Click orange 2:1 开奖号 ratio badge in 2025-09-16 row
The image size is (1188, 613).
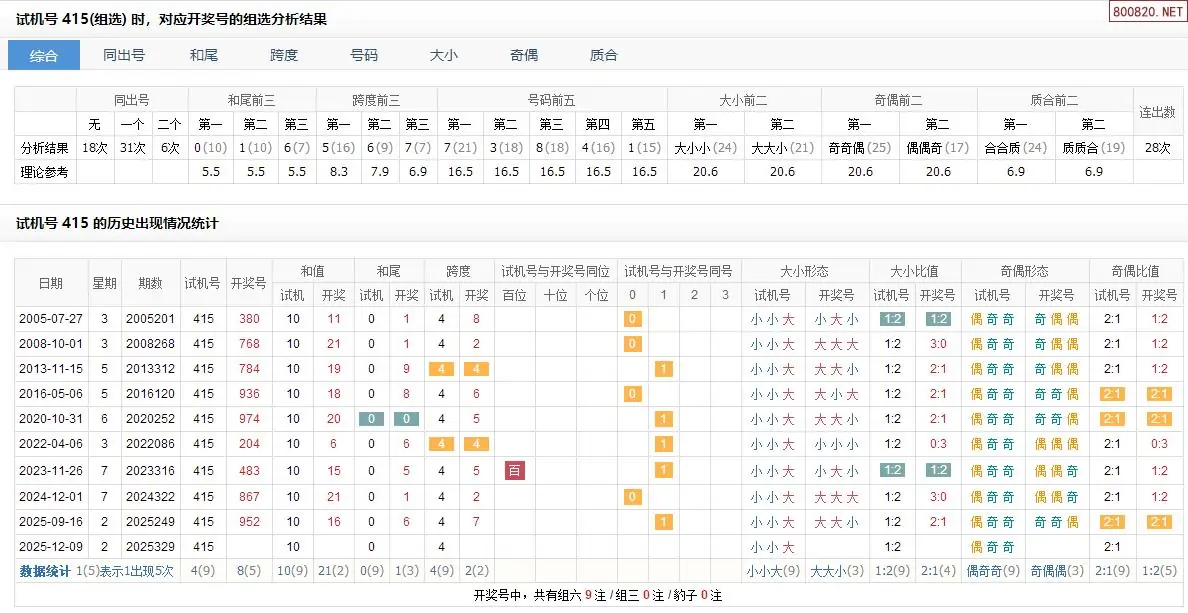[x=1159, y=521]
